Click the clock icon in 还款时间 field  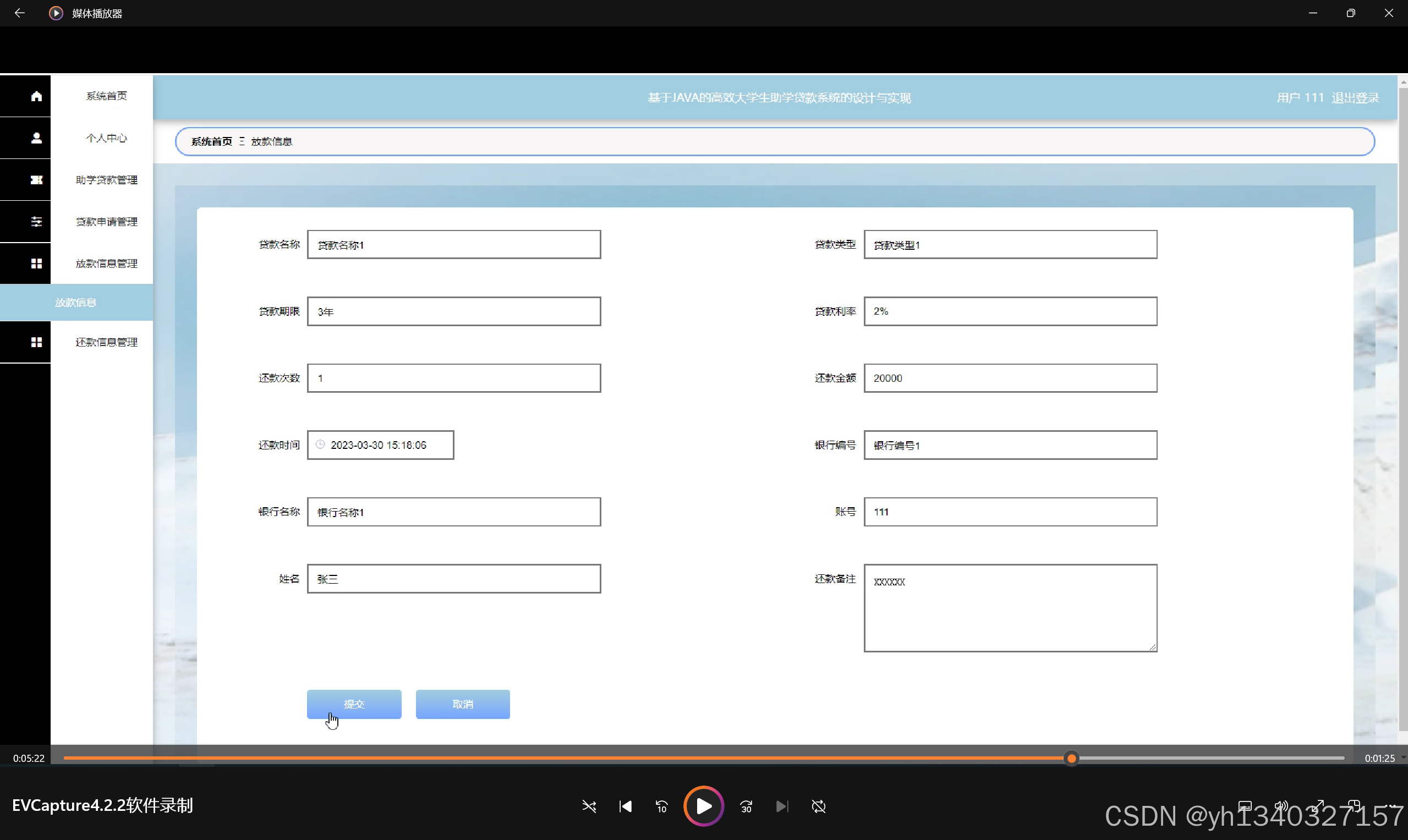[x=320, y=444]
